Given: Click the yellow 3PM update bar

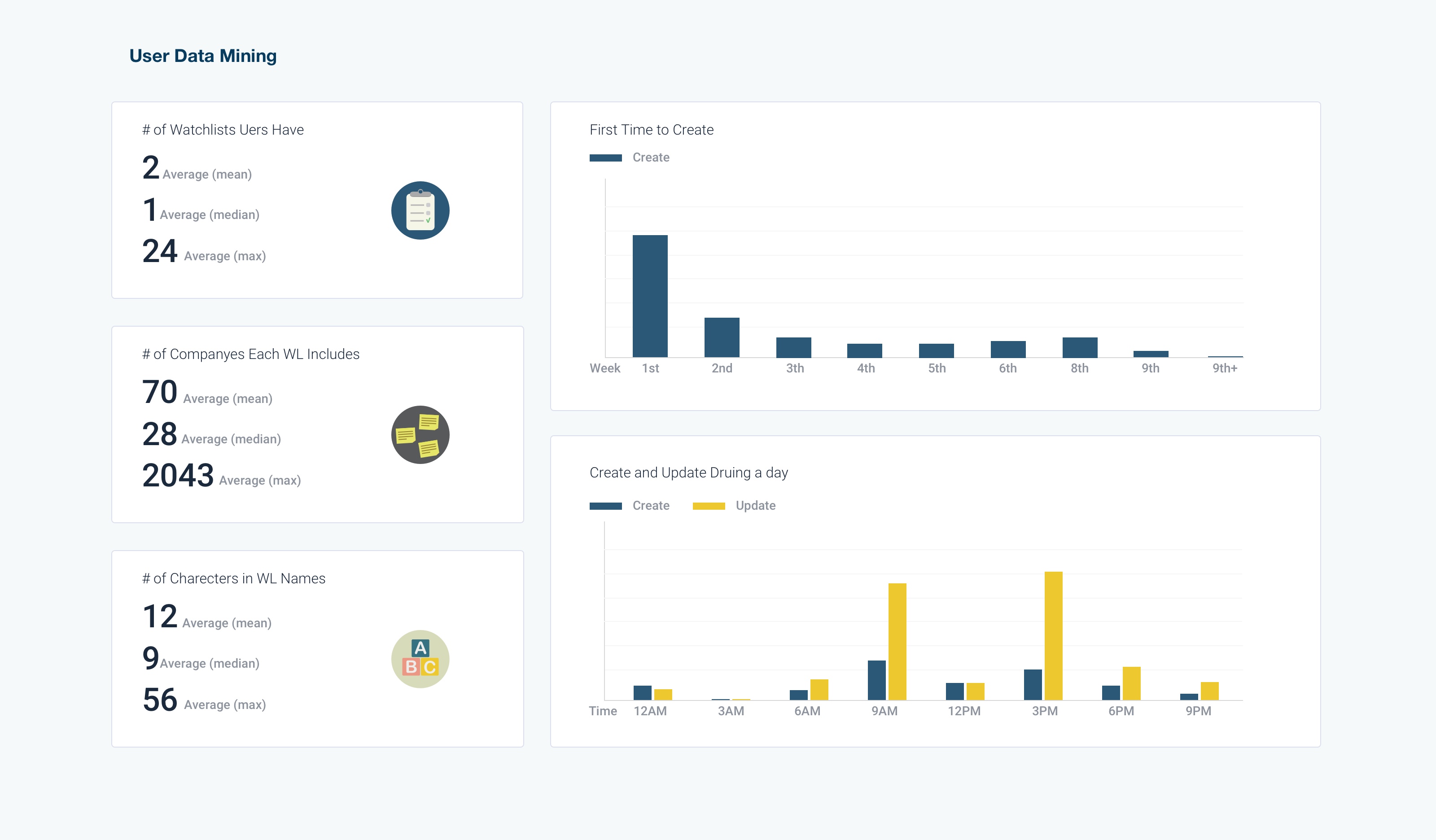Looking at the screenshot, I should point(1053,635).
